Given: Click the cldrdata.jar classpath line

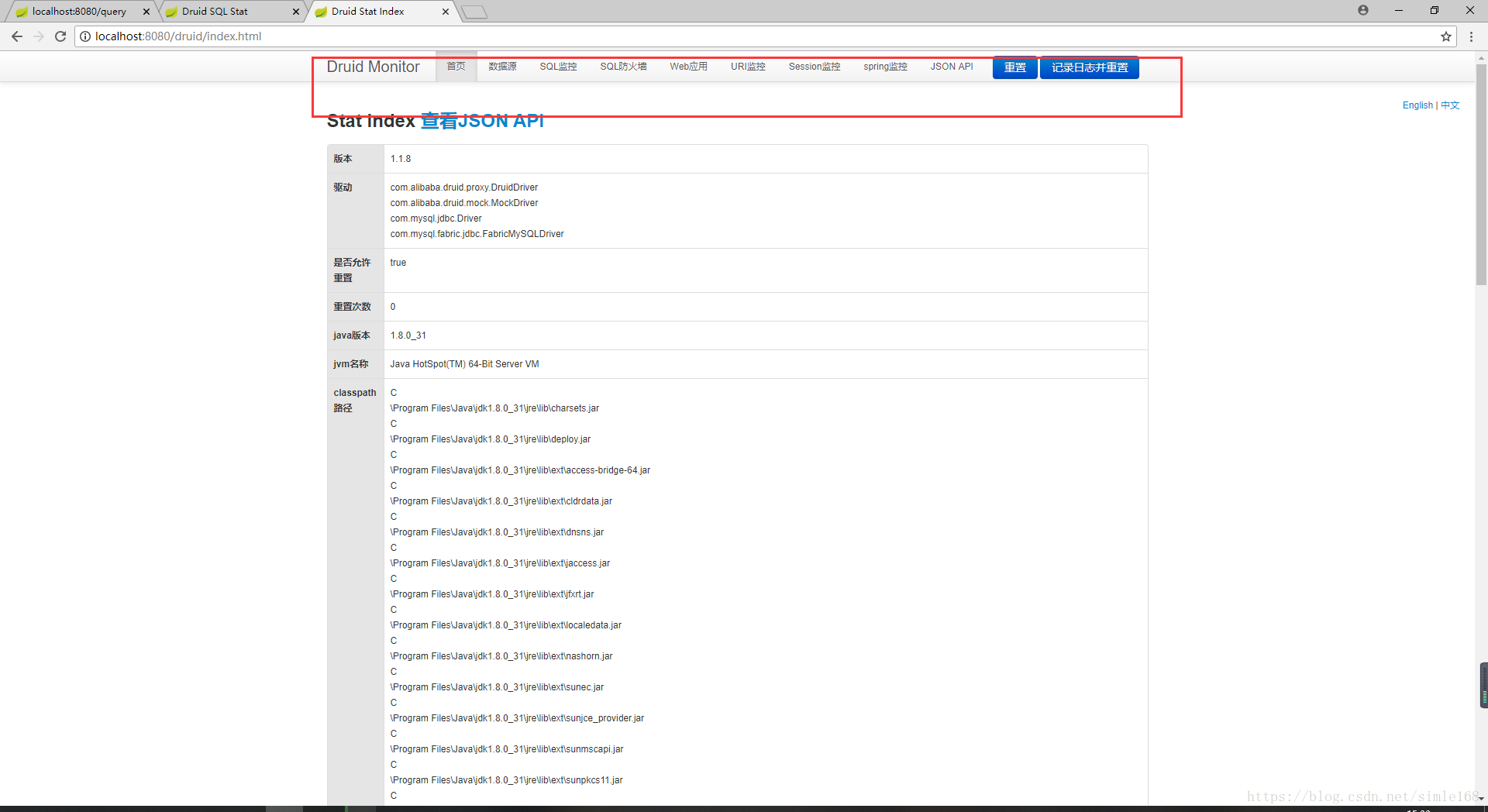Looking at the screenshot, I should click(x=501, y=501).
